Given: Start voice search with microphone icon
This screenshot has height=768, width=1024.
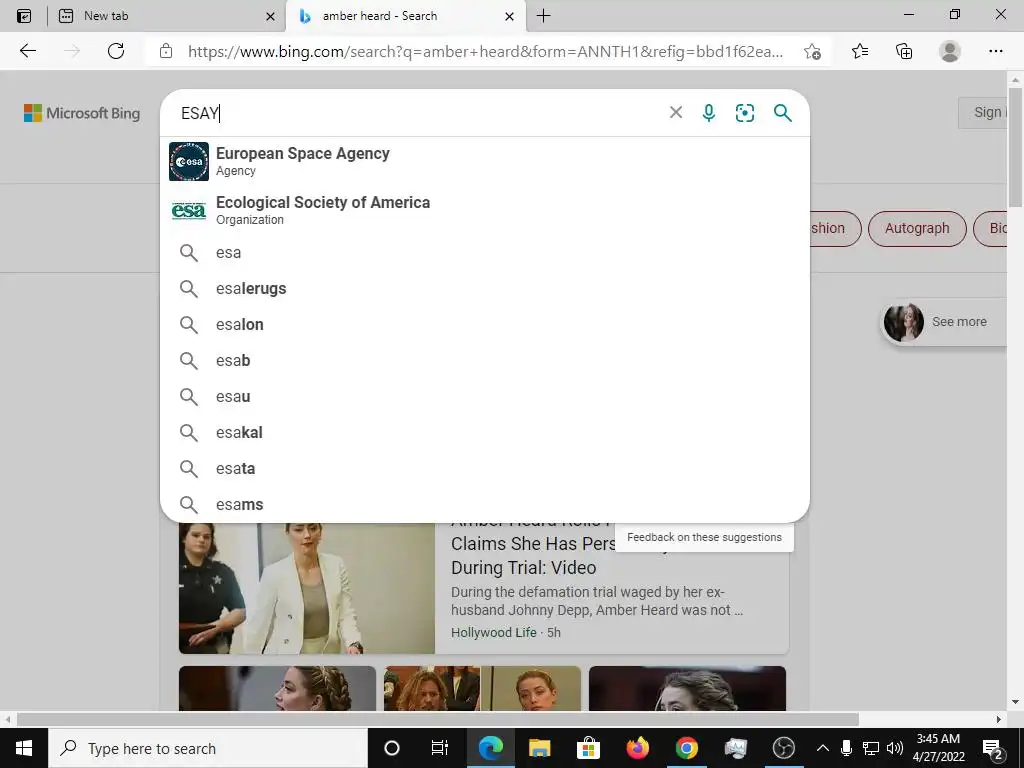Looking at the screenshot, I should coord(709,113).
